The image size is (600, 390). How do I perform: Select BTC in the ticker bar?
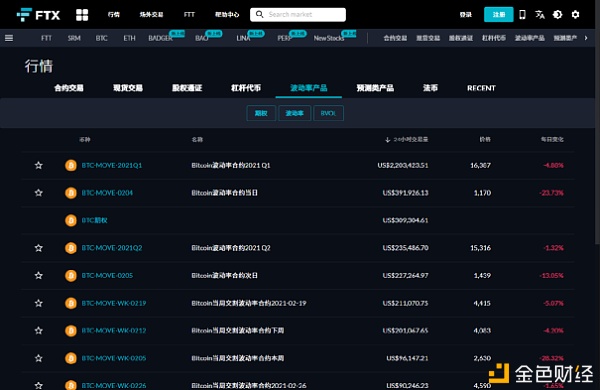pos(101,38)
